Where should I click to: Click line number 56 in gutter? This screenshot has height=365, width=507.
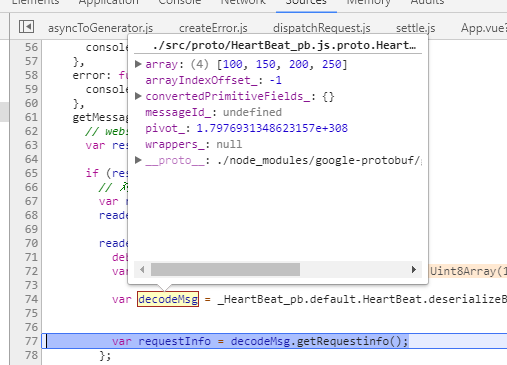click(31, 47)
